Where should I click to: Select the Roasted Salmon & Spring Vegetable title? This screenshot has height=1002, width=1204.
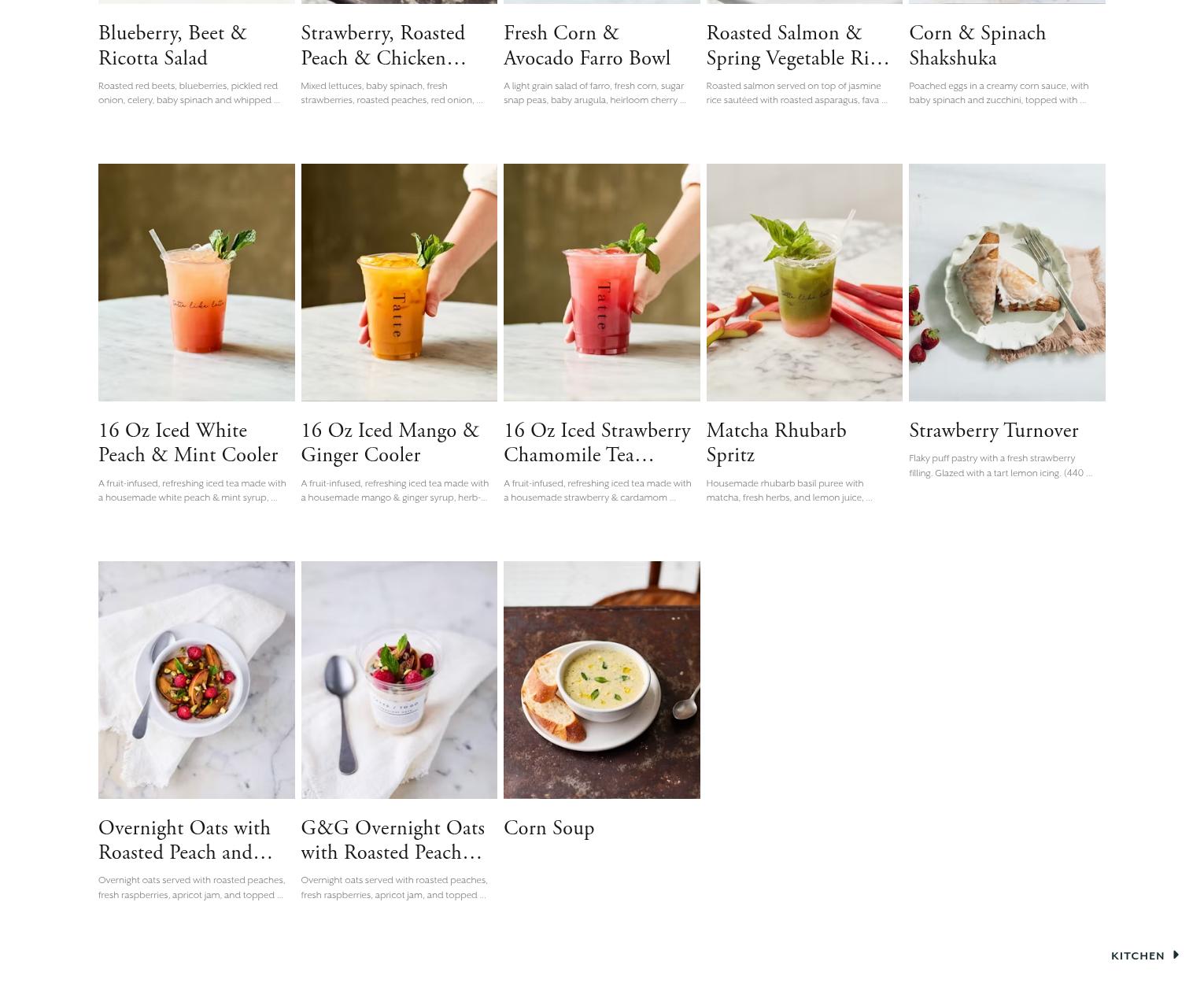coord(797,46)
